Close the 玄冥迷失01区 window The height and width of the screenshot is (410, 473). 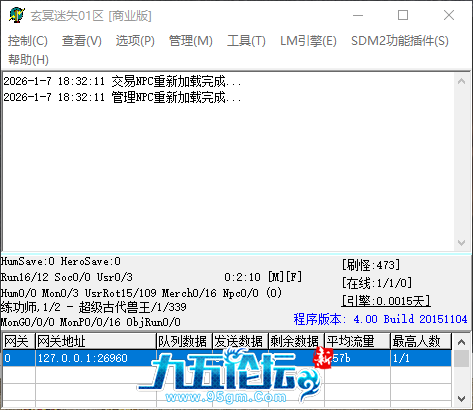click(x=449, y=15)
